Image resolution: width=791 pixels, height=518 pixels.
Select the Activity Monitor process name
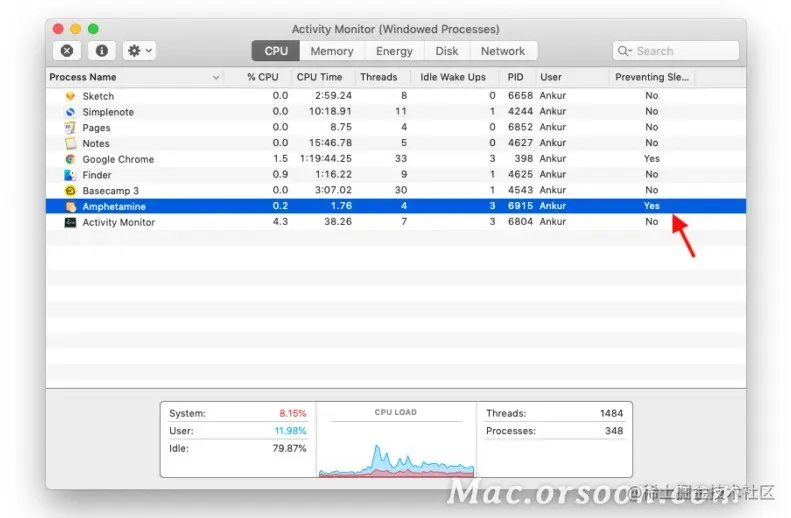click(119, 222)
